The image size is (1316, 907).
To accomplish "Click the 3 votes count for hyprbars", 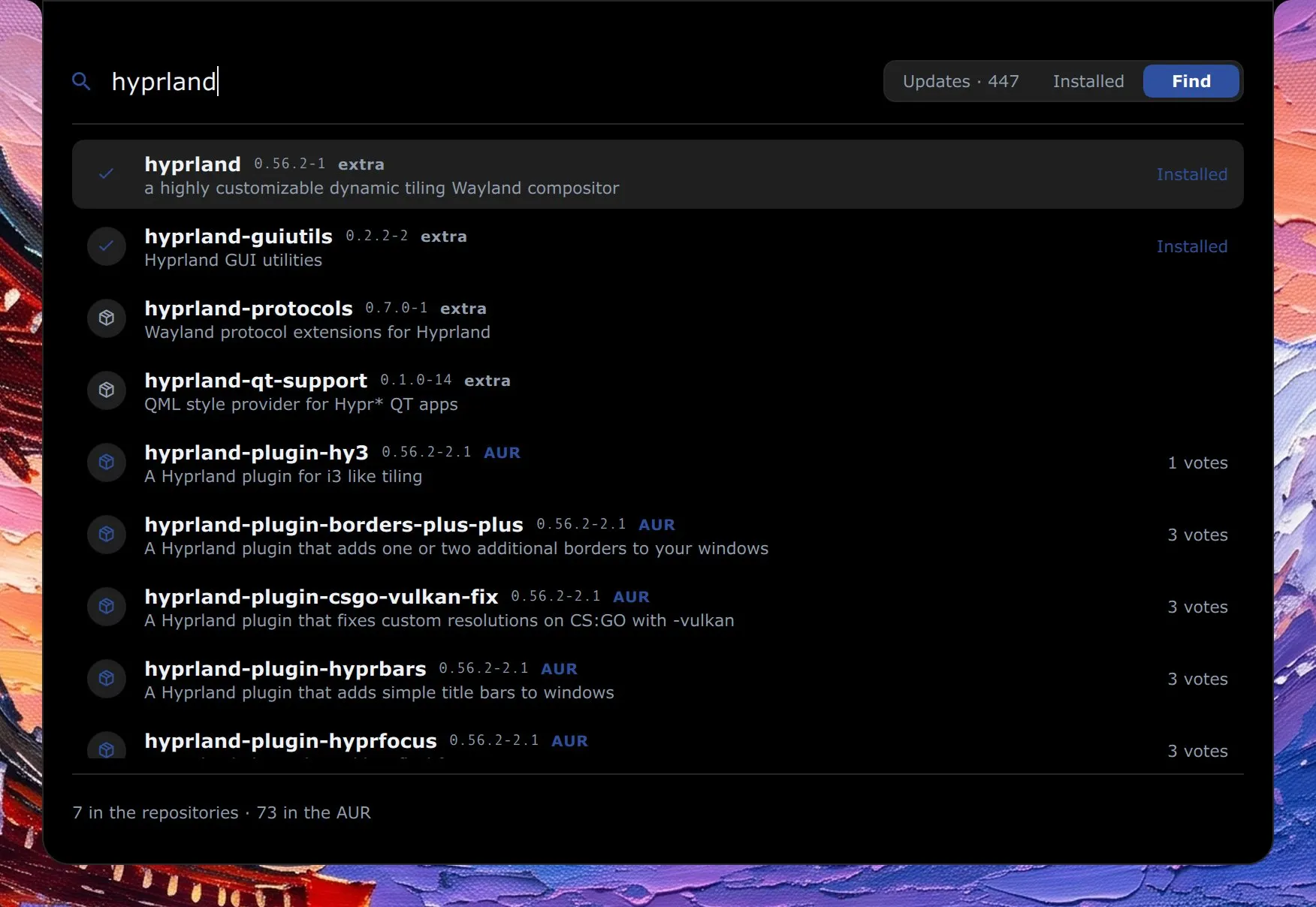I will 1197,679.
